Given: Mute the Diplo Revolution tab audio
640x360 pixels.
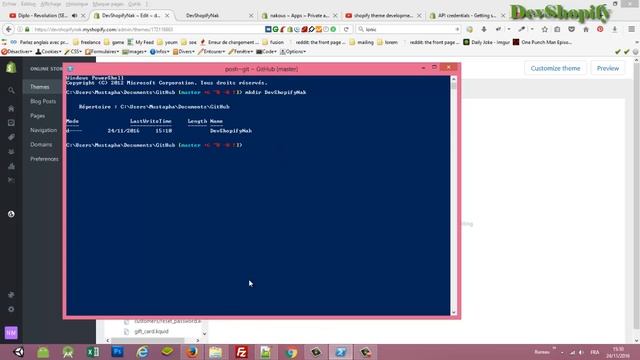Looking at the screenshot, I should coord(75,16).
